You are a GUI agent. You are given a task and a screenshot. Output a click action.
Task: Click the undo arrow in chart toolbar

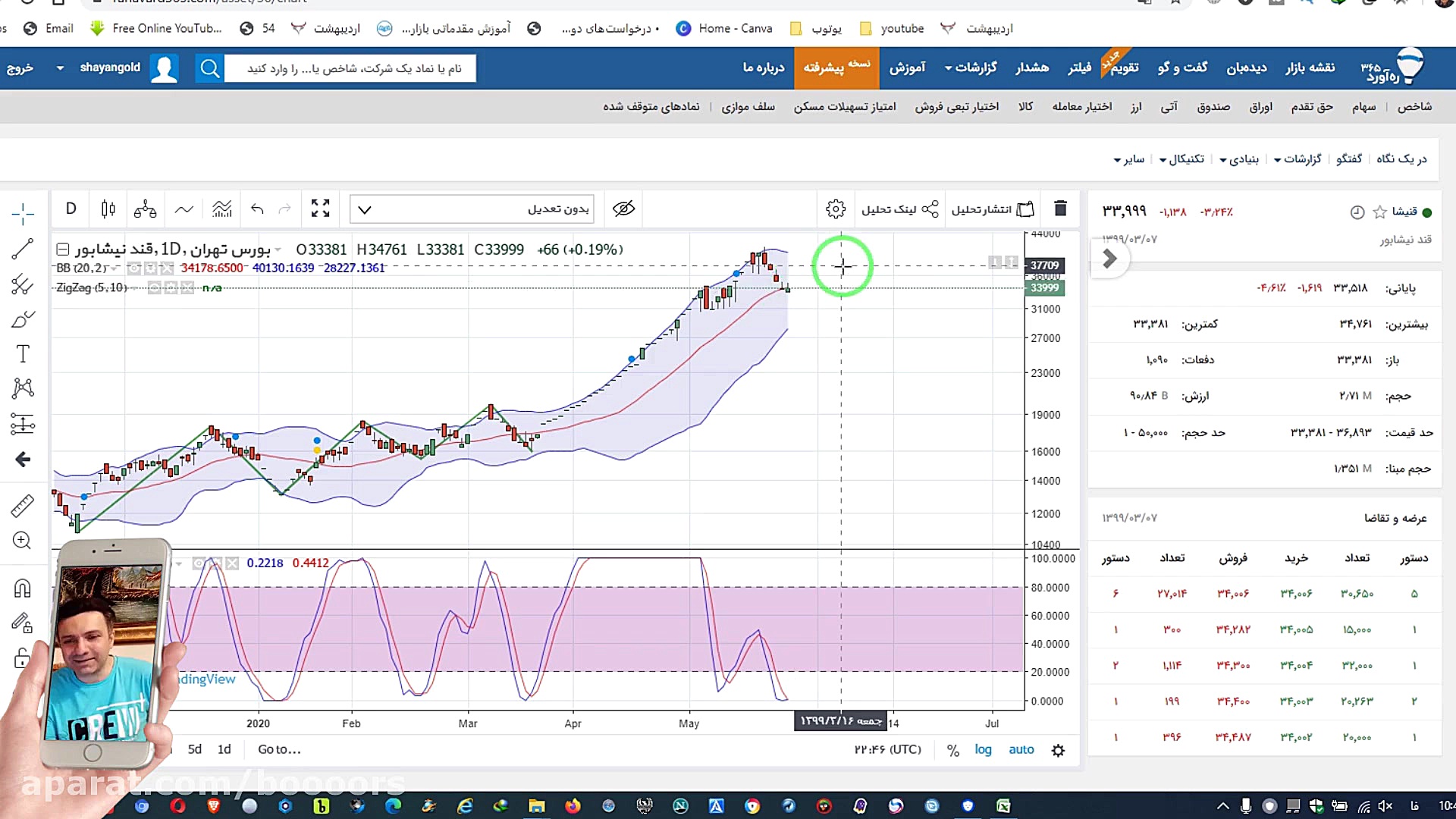pos(257,209)
